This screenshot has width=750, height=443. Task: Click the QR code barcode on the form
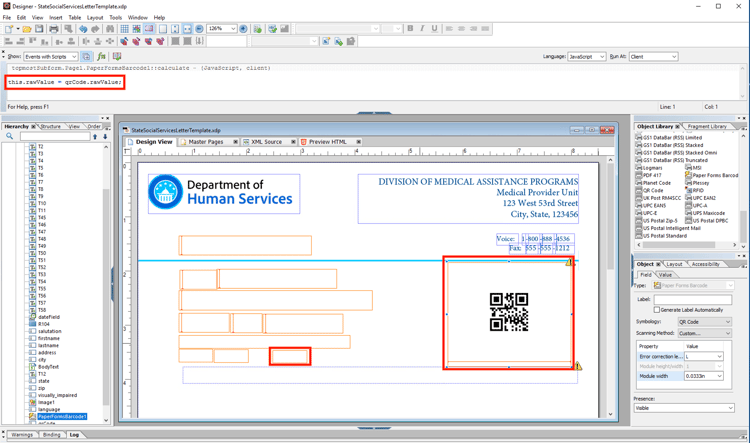(x=509, y=312)
